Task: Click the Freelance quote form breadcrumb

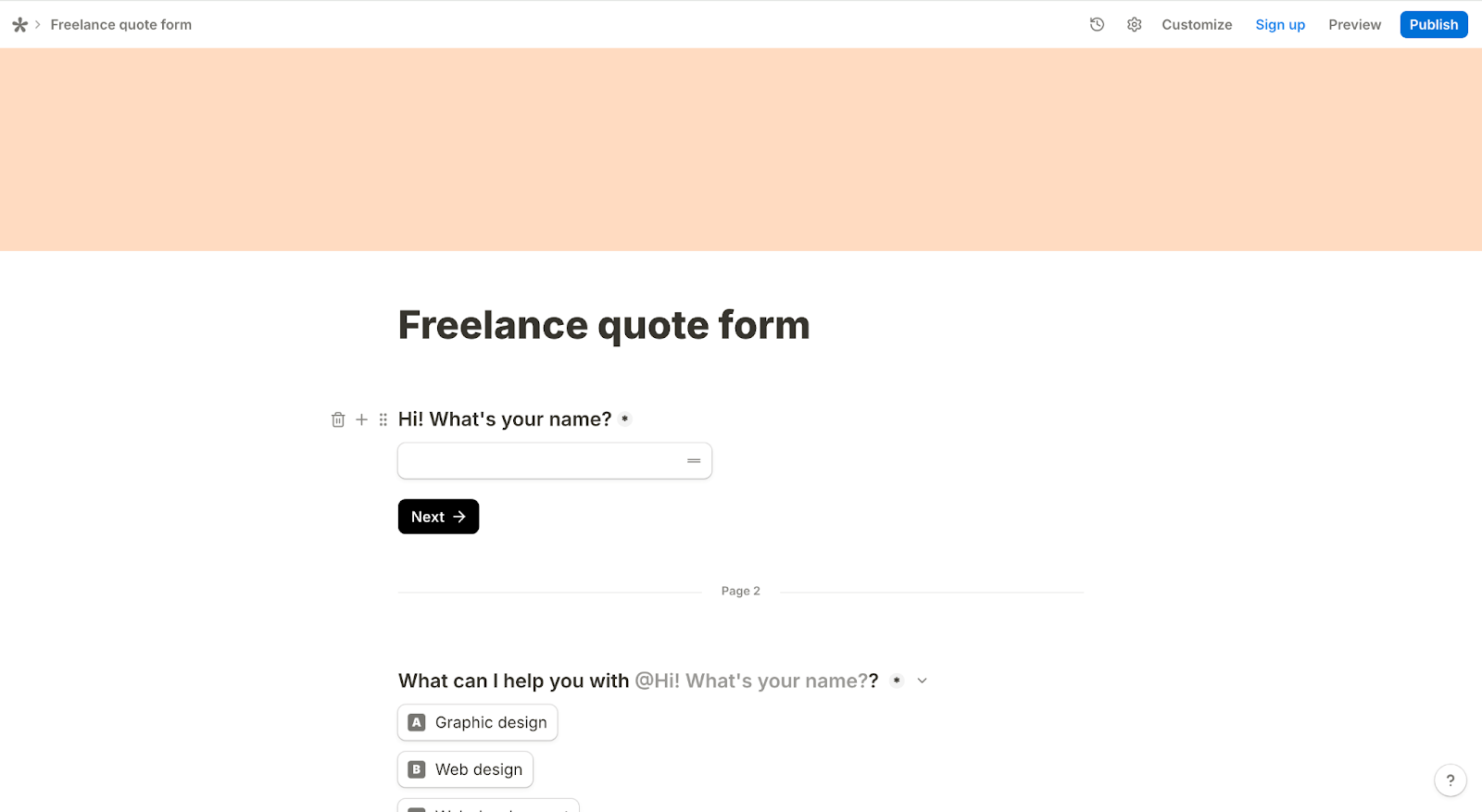Action: tap(120, 24)
